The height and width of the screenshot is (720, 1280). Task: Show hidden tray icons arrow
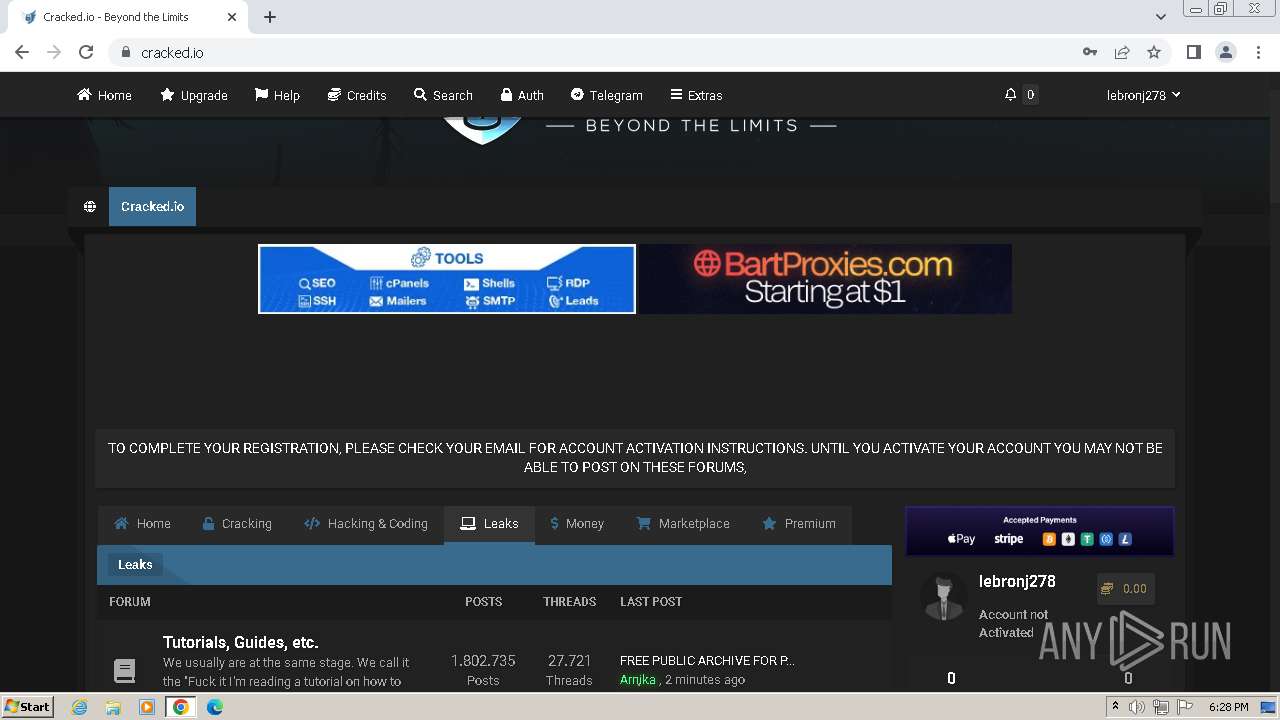[1115, 707]
